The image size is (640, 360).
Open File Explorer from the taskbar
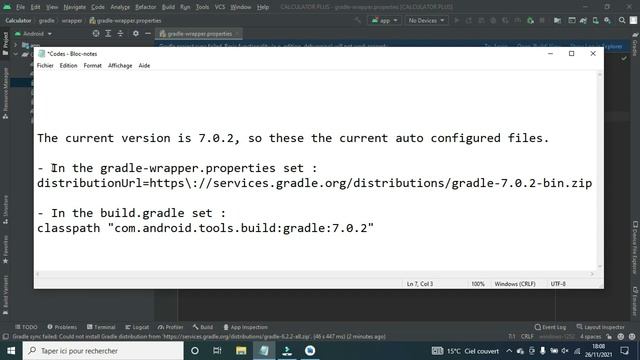click(241, 351)
